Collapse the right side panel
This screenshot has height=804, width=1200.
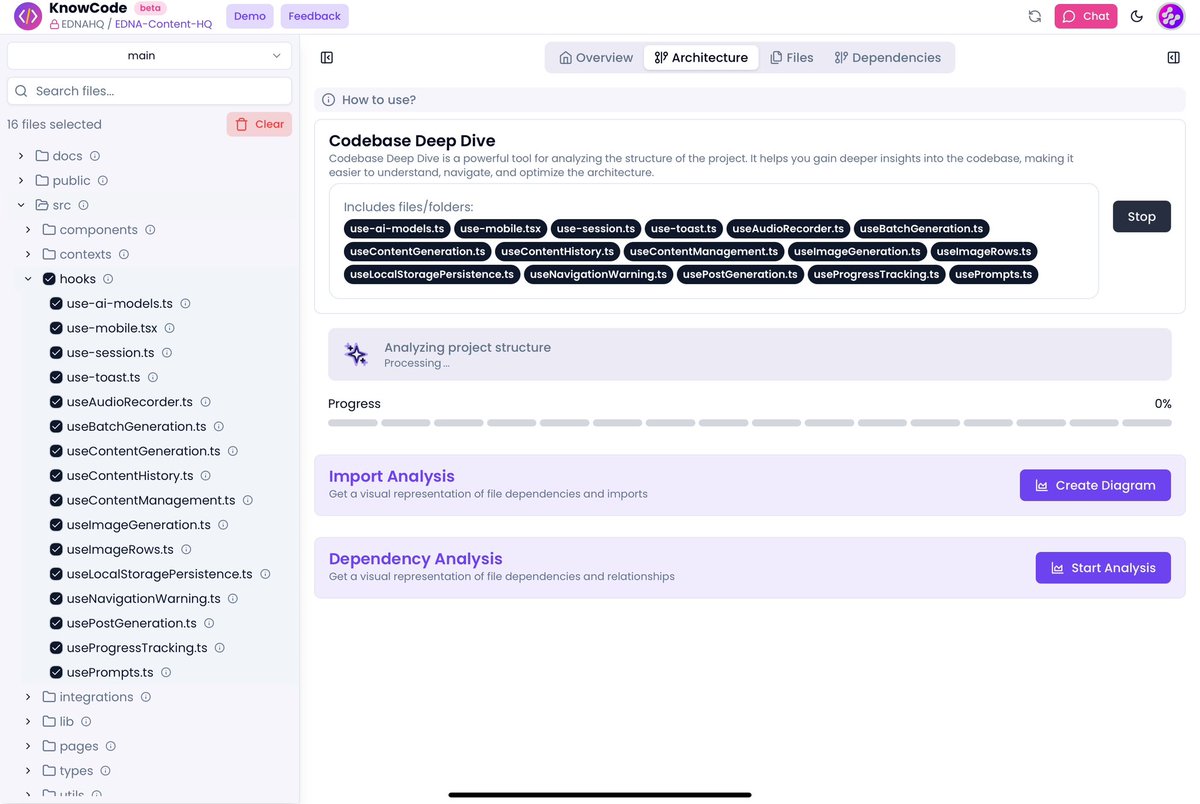tap(1173, 57)
